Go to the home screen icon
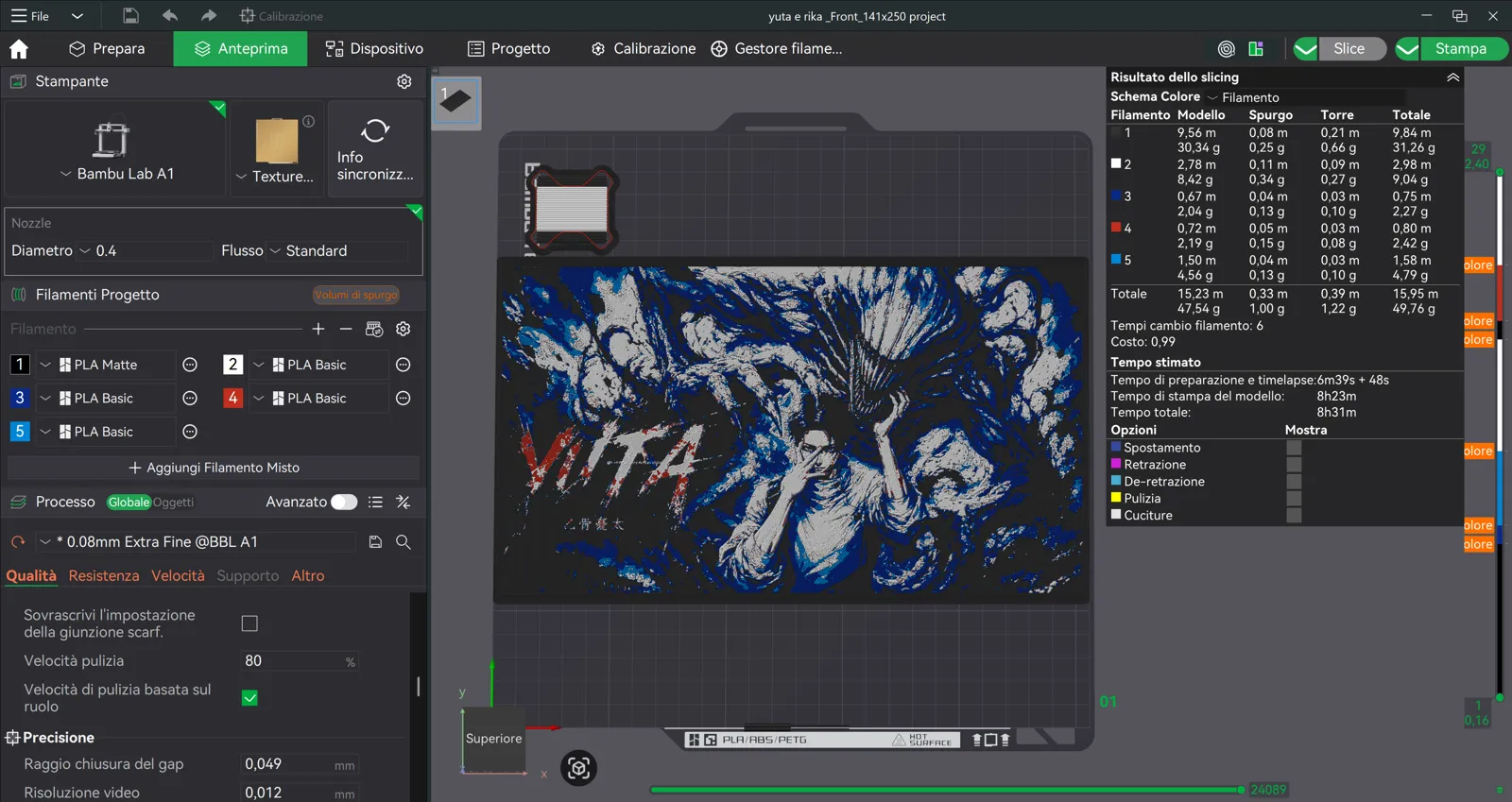The height and width of the screenshot is (802, 1512). coord(19,49)
